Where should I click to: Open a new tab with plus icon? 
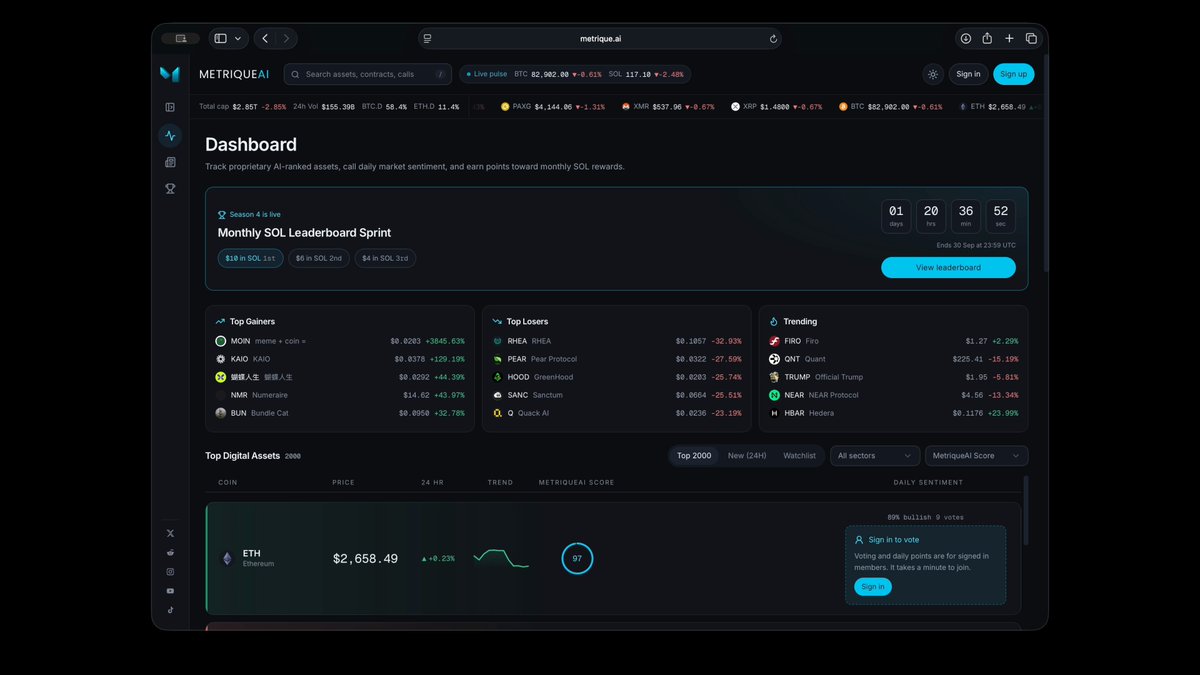[1009, 38]
